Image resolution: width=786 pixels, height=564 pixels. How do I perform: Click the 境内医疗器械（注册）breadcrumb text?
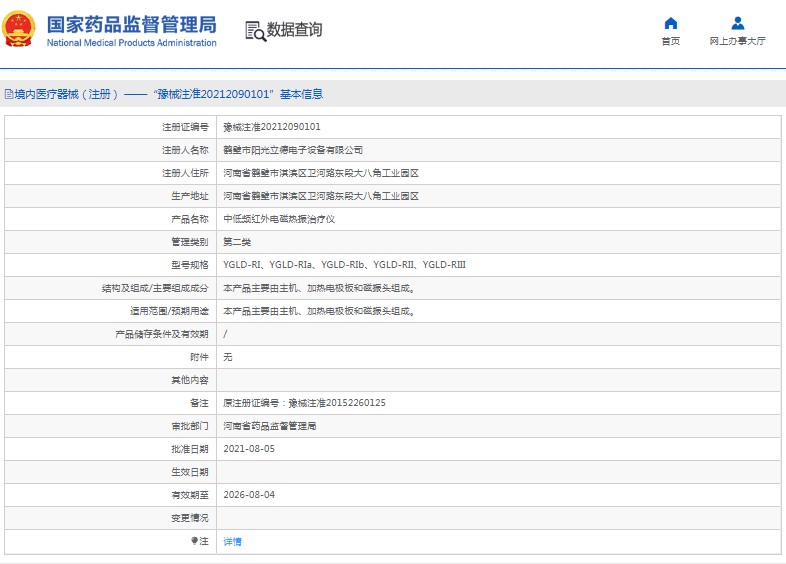(x=66, y=94)
